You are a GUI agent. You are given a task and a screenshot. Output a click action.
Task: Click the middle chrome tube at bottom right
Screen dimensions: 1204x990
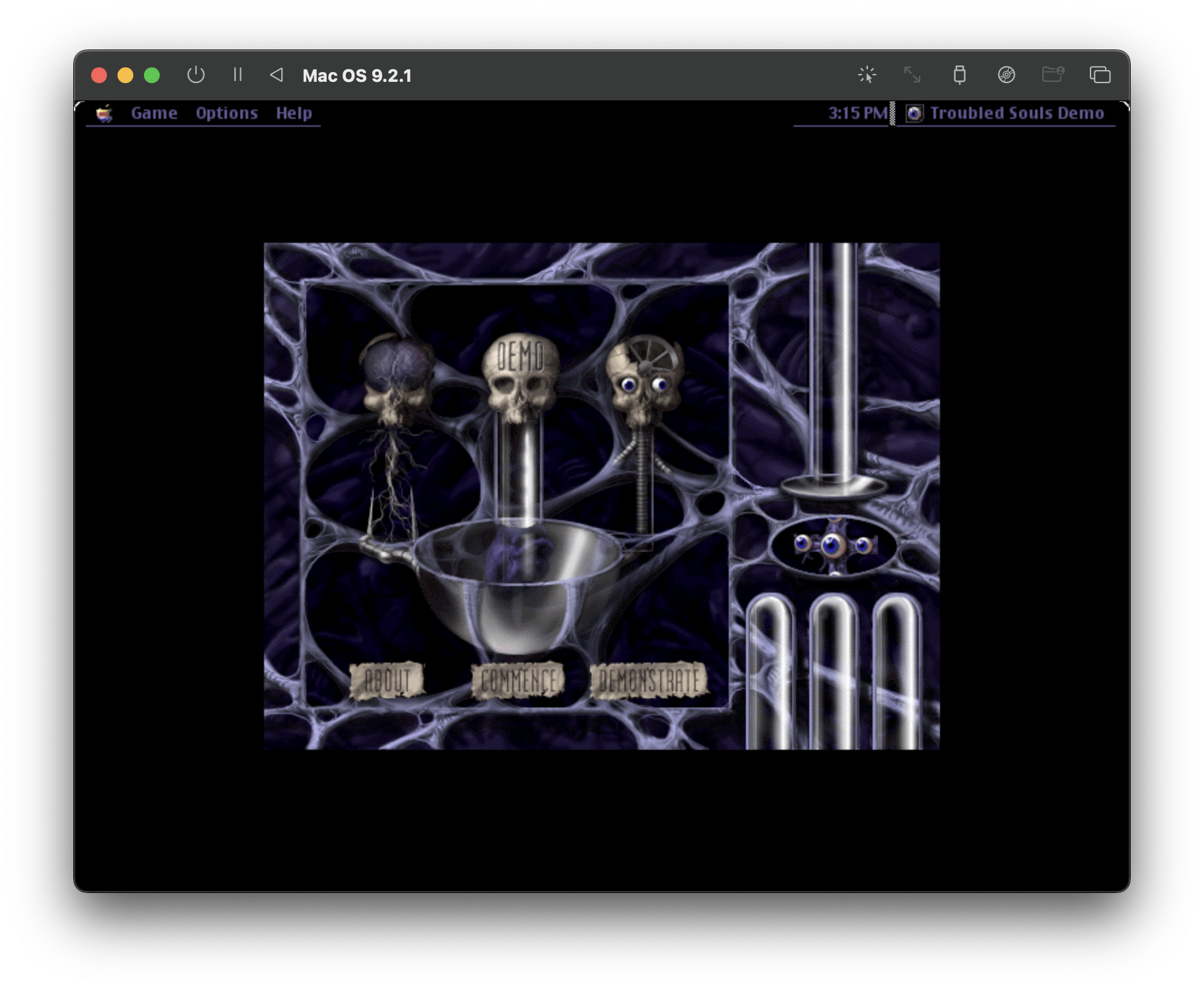click(x=833, y=672)
